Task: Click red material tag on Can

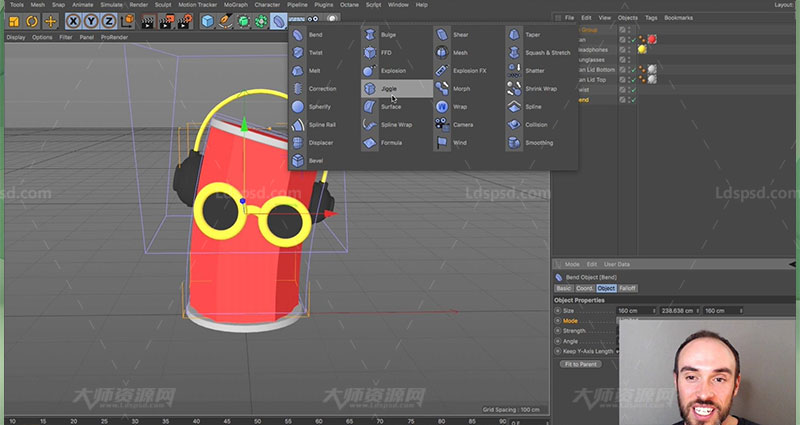Action: point(652,39)
